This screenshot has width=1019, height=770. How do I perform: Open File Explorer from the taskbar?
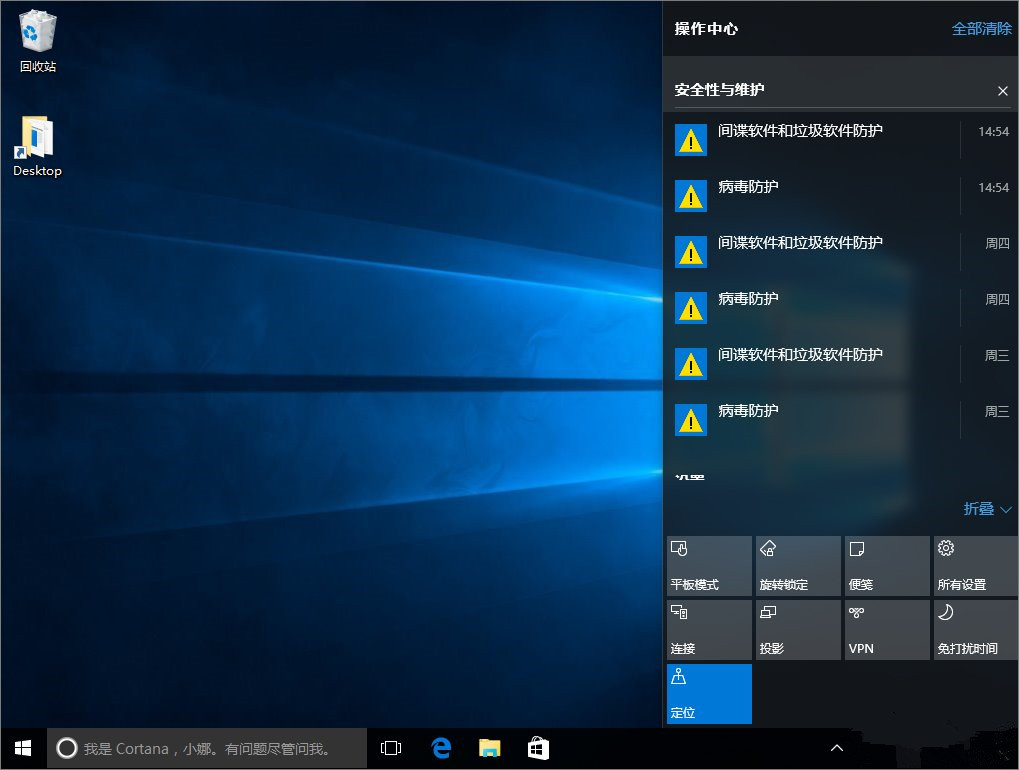[x=489, y=748]
